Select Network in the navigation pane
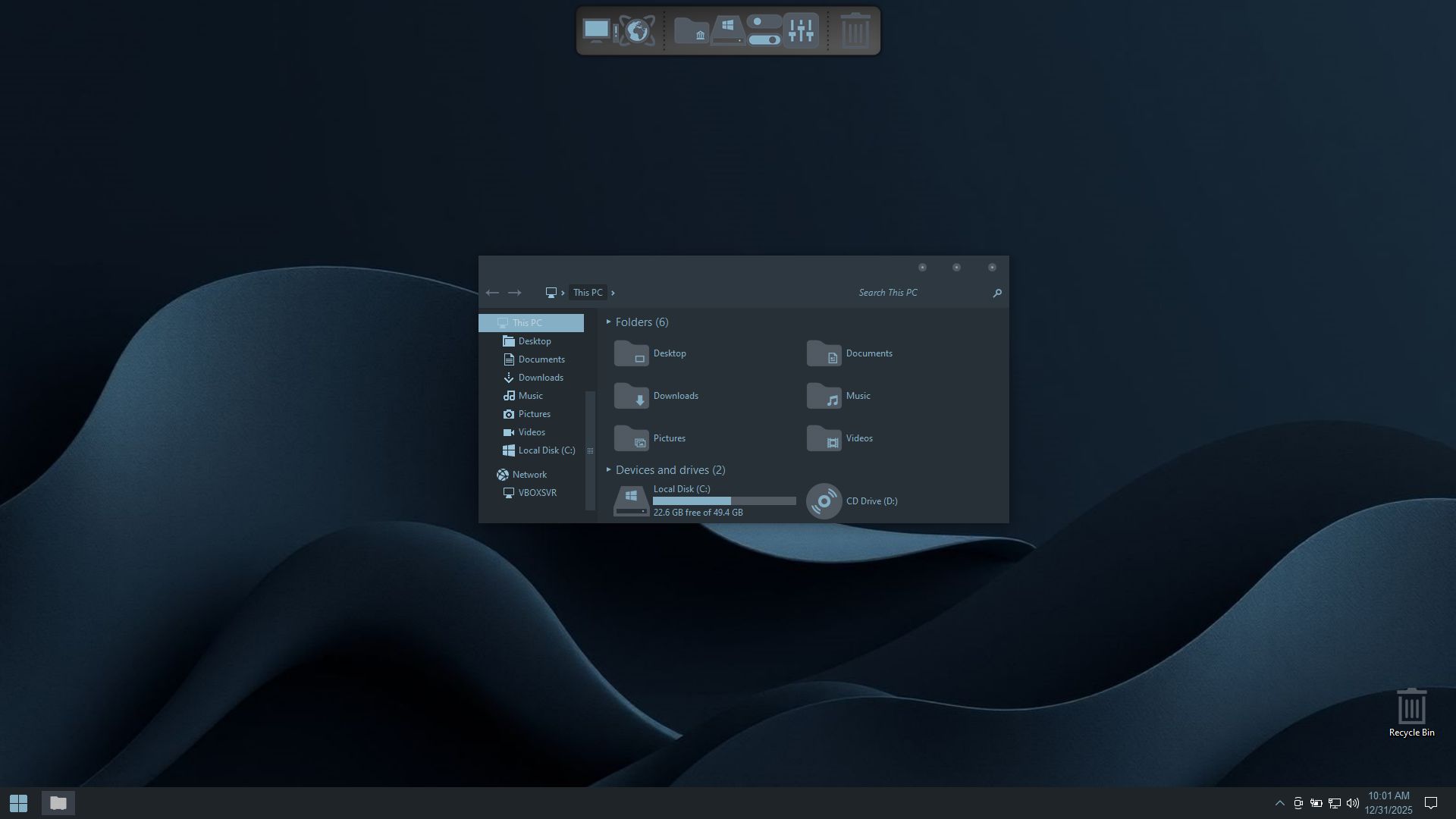This screenshot has height=819, width=1456. point(529,475)
